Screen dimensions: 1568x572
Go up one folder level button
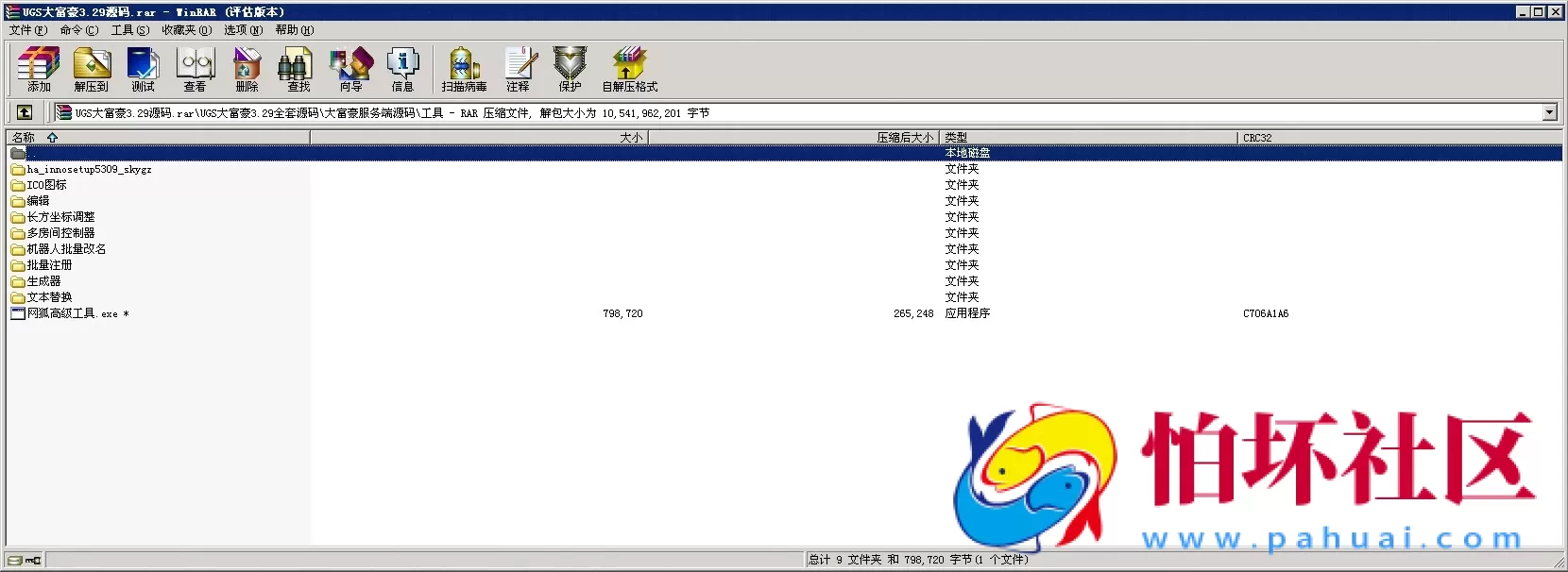(x=25, y=112)
